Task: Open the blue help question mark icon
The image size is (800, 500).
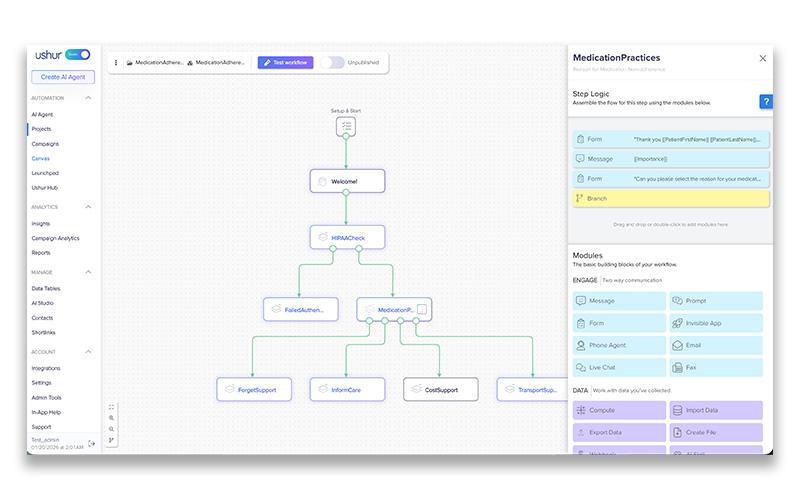Action: click(x=765, y=102)
